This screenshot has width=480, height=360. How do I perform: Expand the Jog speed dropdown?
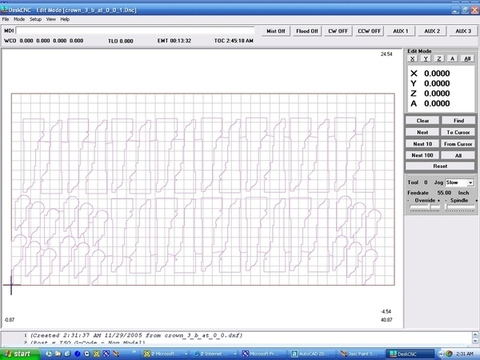470,183
